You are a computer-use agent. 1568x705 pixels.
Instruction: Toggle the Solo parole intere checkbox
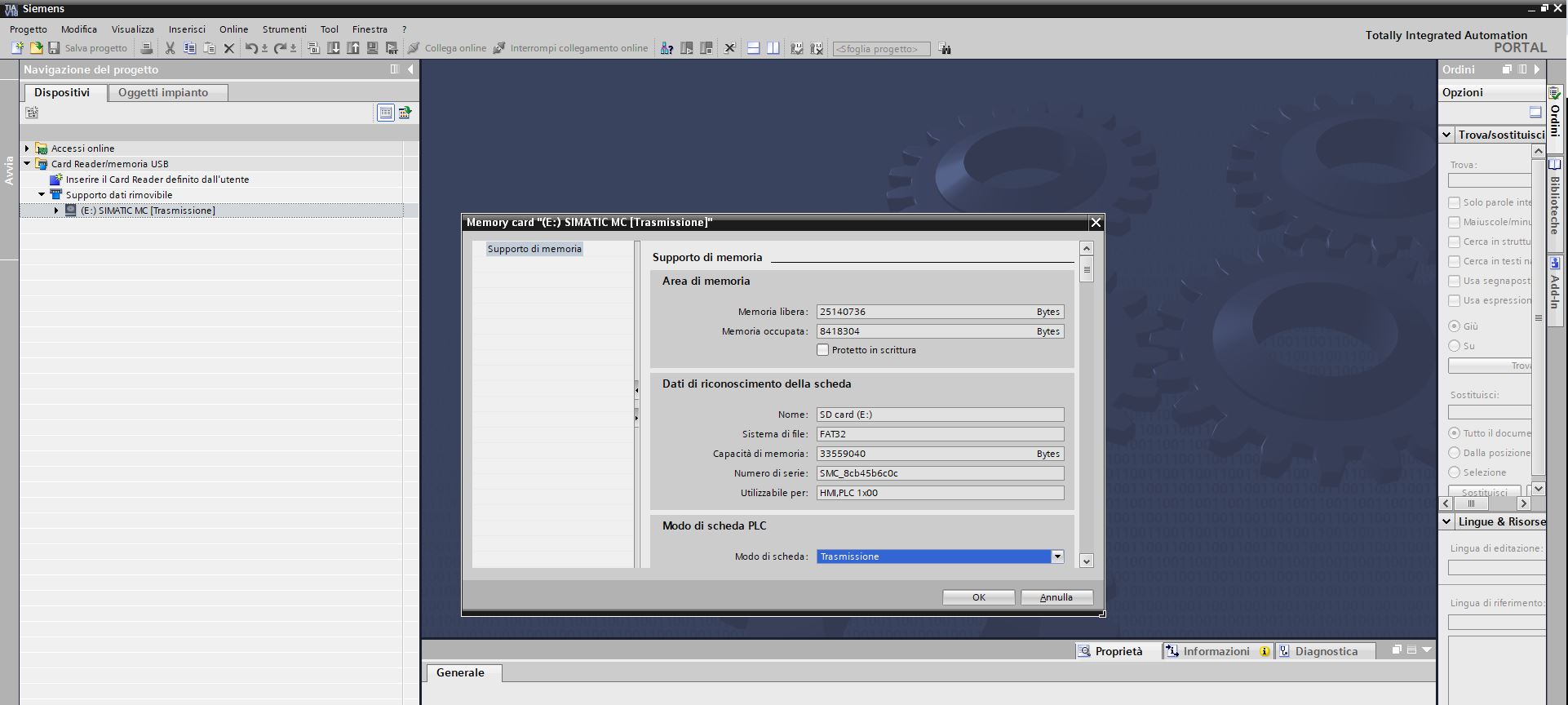[1454, 202]
